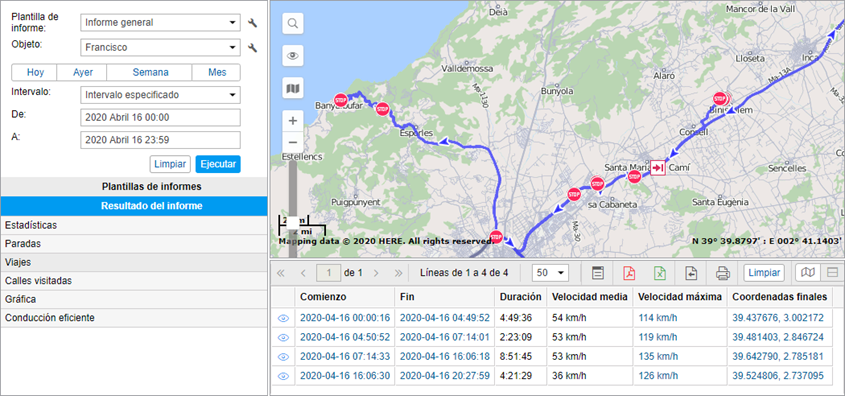Click the print report icon
845x396 pixels.
click(x=722, y=273)
